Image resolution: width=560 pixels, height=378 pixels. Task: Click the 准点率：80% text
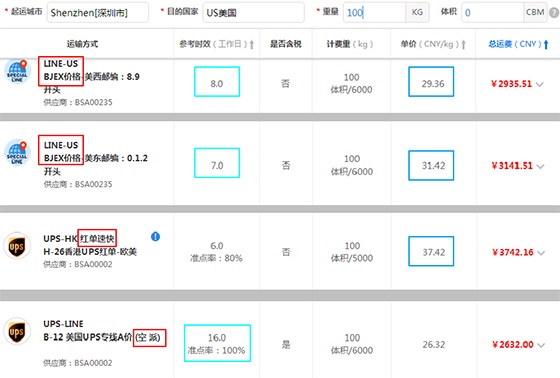216,258
